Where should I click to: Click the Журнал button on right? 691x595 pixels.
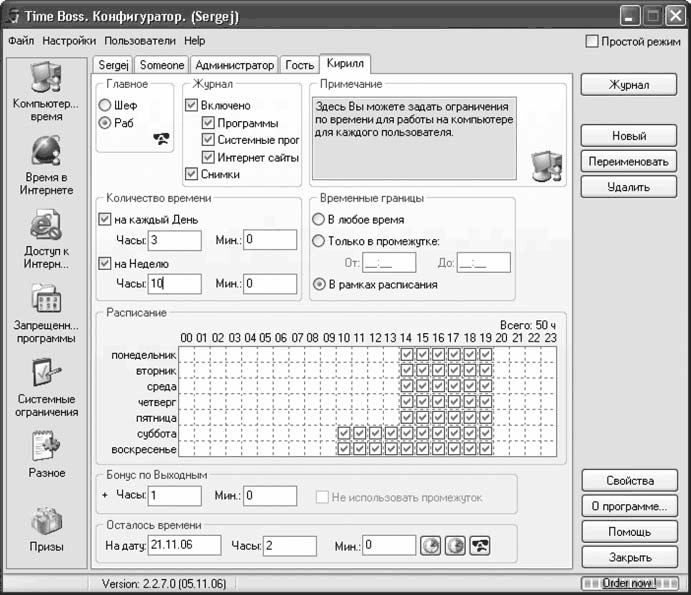coord(628,86)
